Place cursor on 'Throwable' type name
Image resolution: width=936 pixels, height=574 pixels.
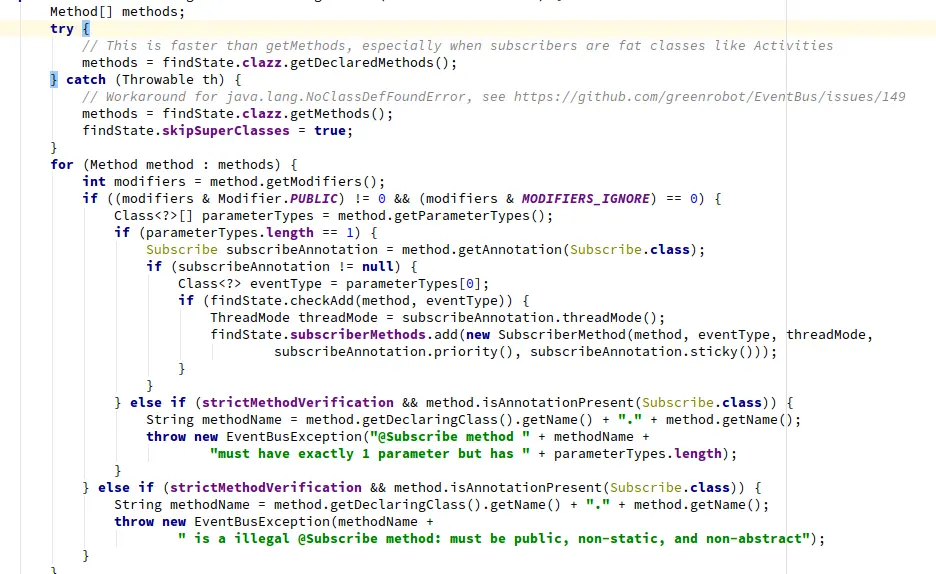coord(158,79)
